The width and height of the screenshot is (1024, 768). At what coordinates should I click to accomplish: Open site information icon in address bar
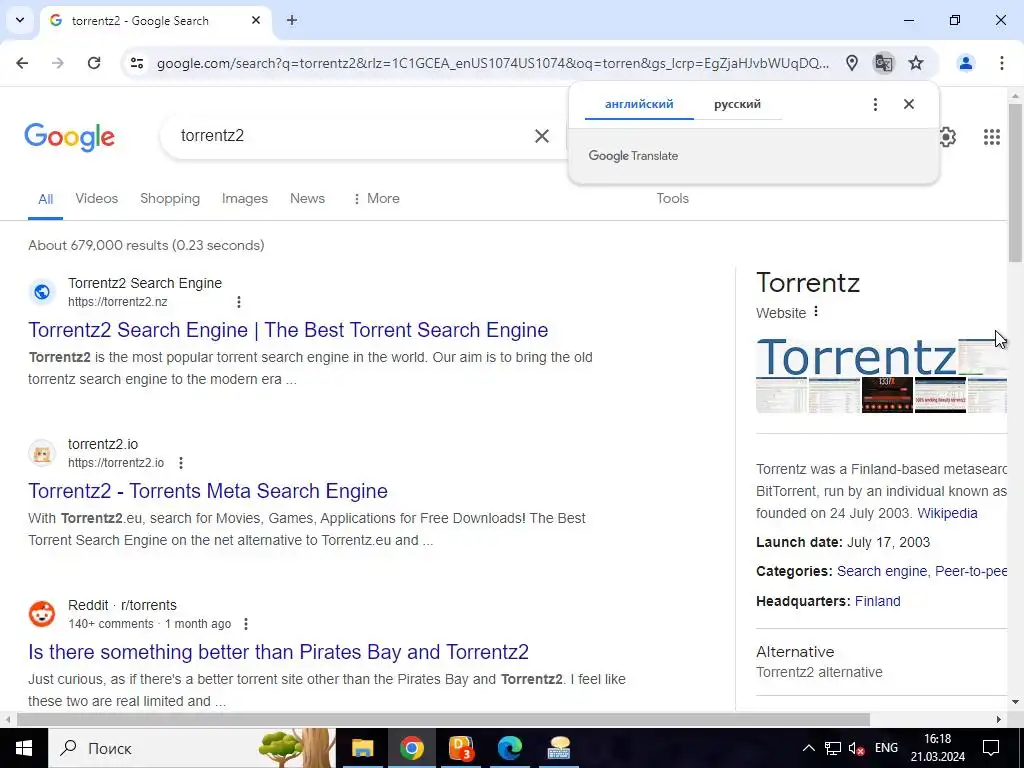[x=136, y=63]
